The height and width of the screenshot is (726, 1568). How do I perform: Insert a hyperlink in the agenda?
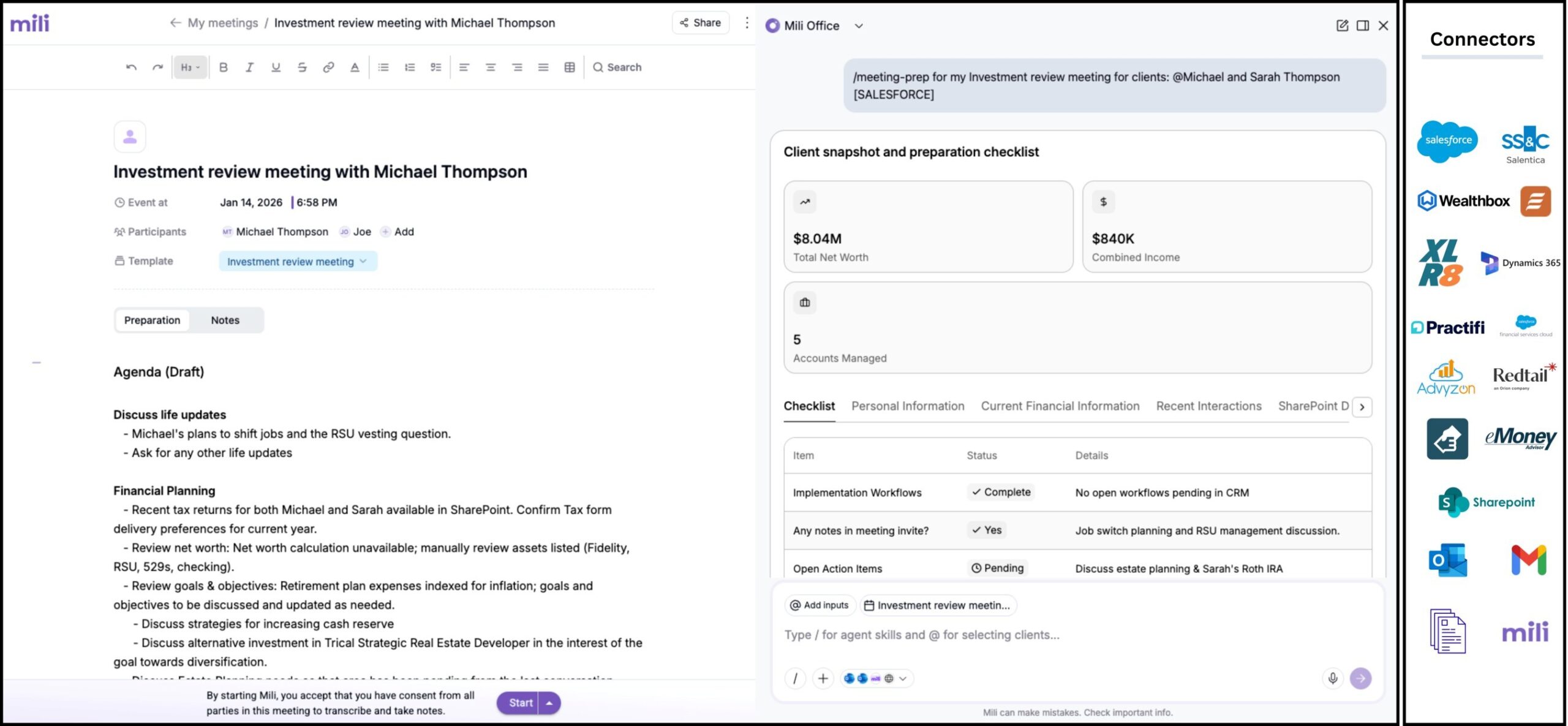coord(328,67)
